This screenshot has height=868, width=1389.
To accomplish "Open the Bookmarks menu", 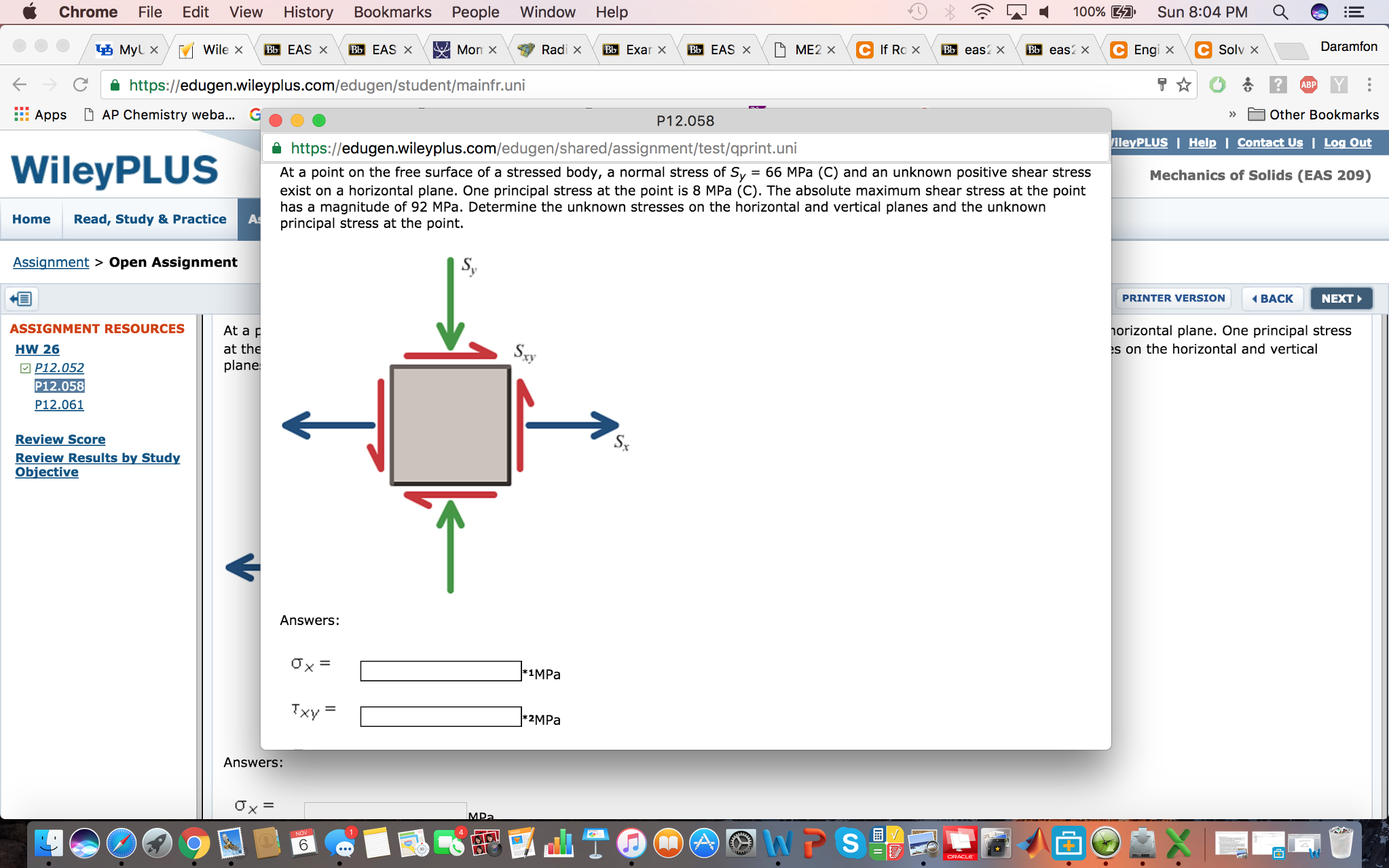I will point(392,12).
